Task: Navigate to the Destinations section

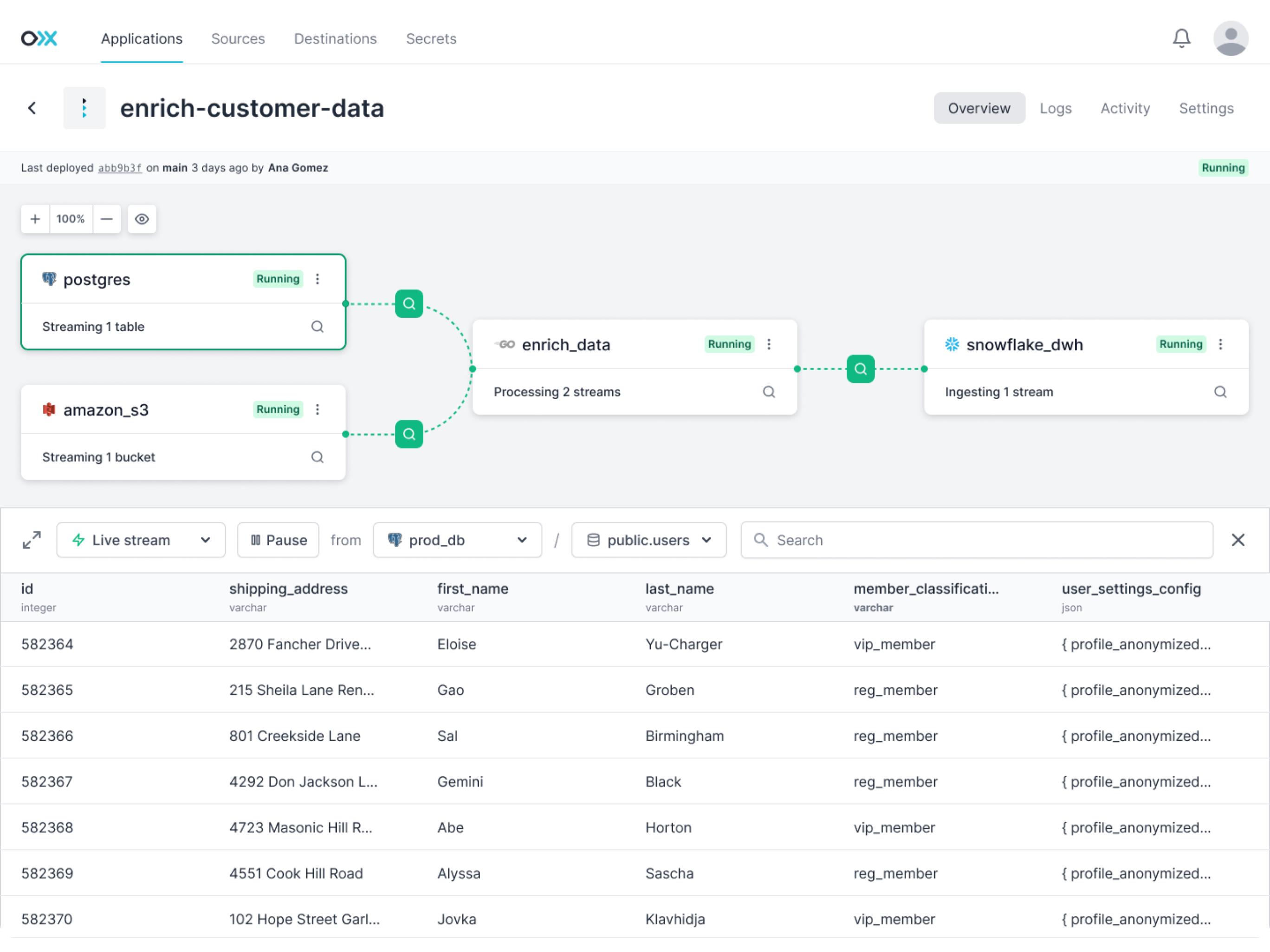Action: click(x=335, y=39)
